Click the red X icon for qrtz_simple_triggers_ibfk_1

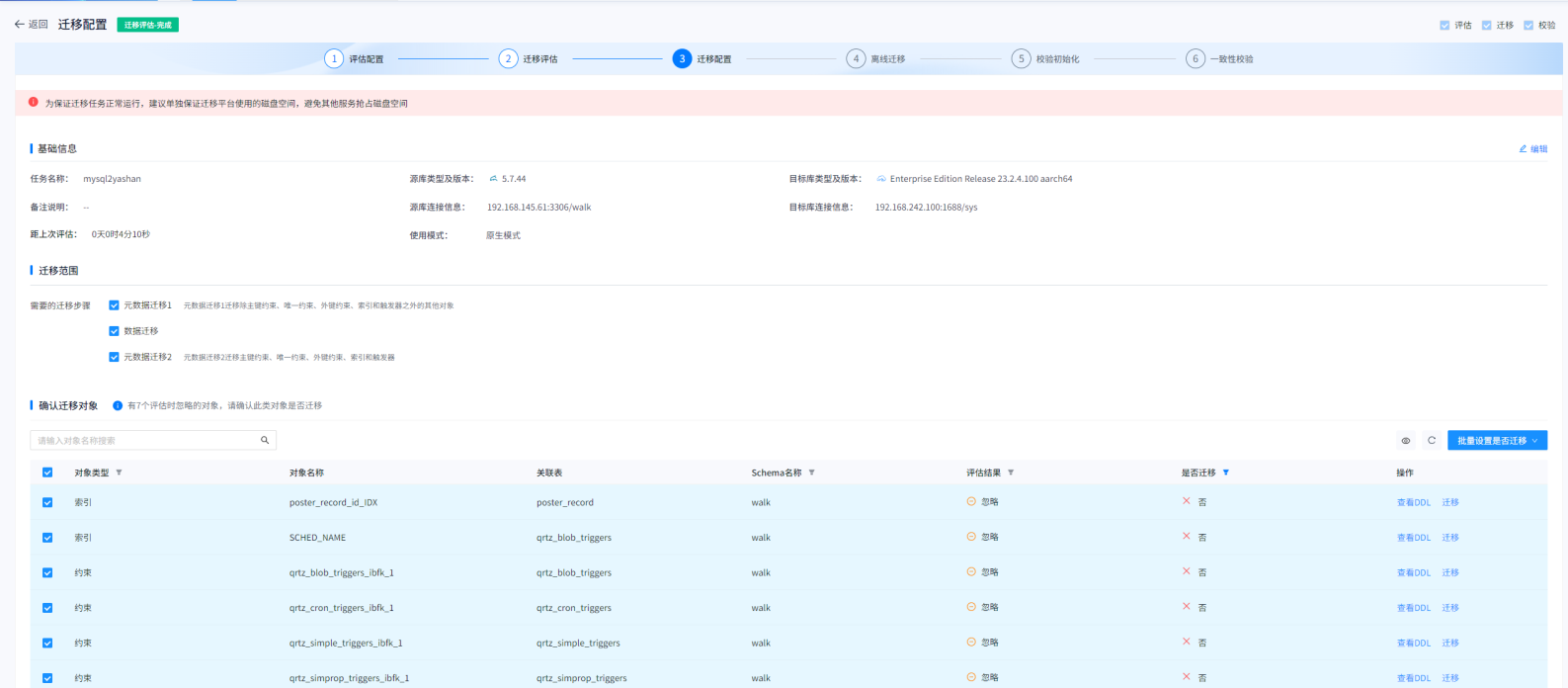coord(1187,642)
